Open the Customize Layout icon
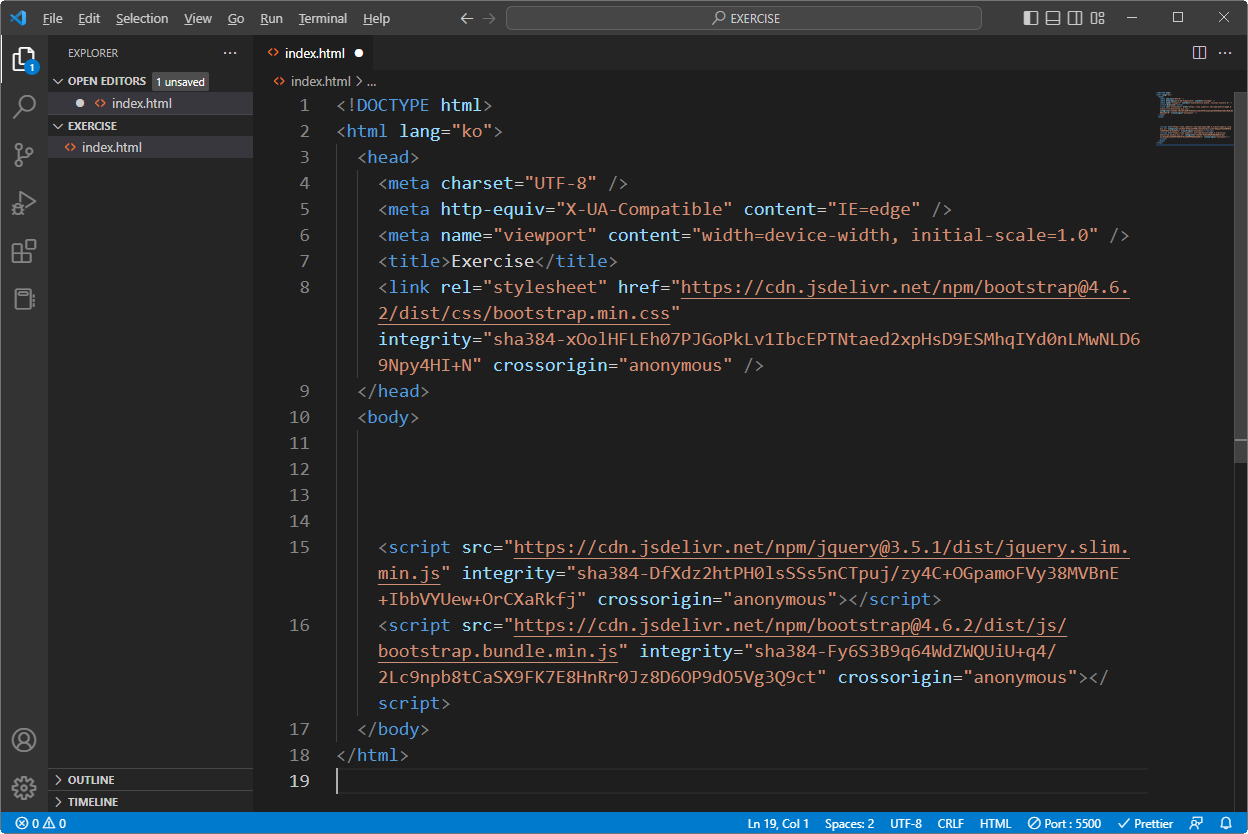Viewport: 1248px width, 834px height. pyautogui.click(x=1098, y=18)
